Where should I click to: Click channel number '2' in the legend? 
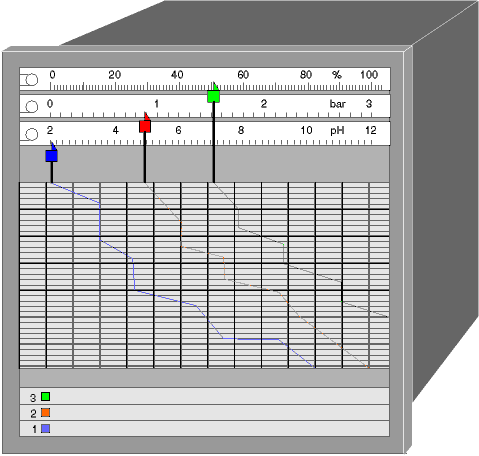click(x=33, y=414)
